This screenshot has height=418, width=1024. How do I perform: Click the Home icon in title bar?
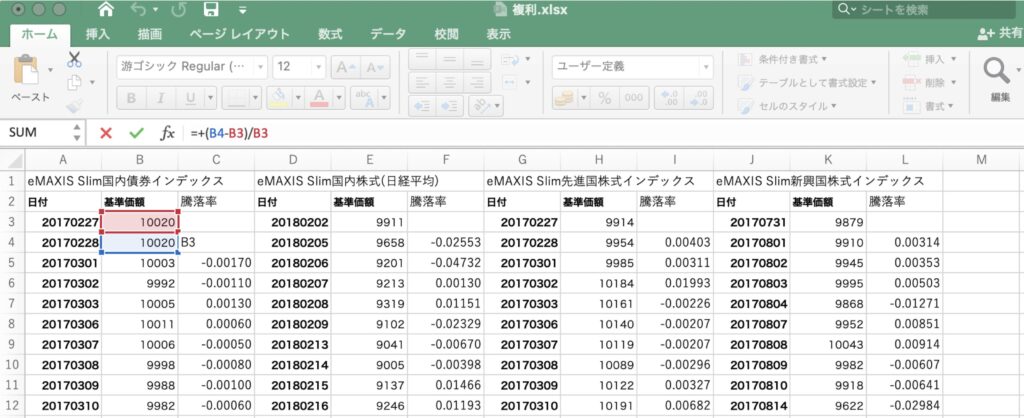click(x=105, y=10)
